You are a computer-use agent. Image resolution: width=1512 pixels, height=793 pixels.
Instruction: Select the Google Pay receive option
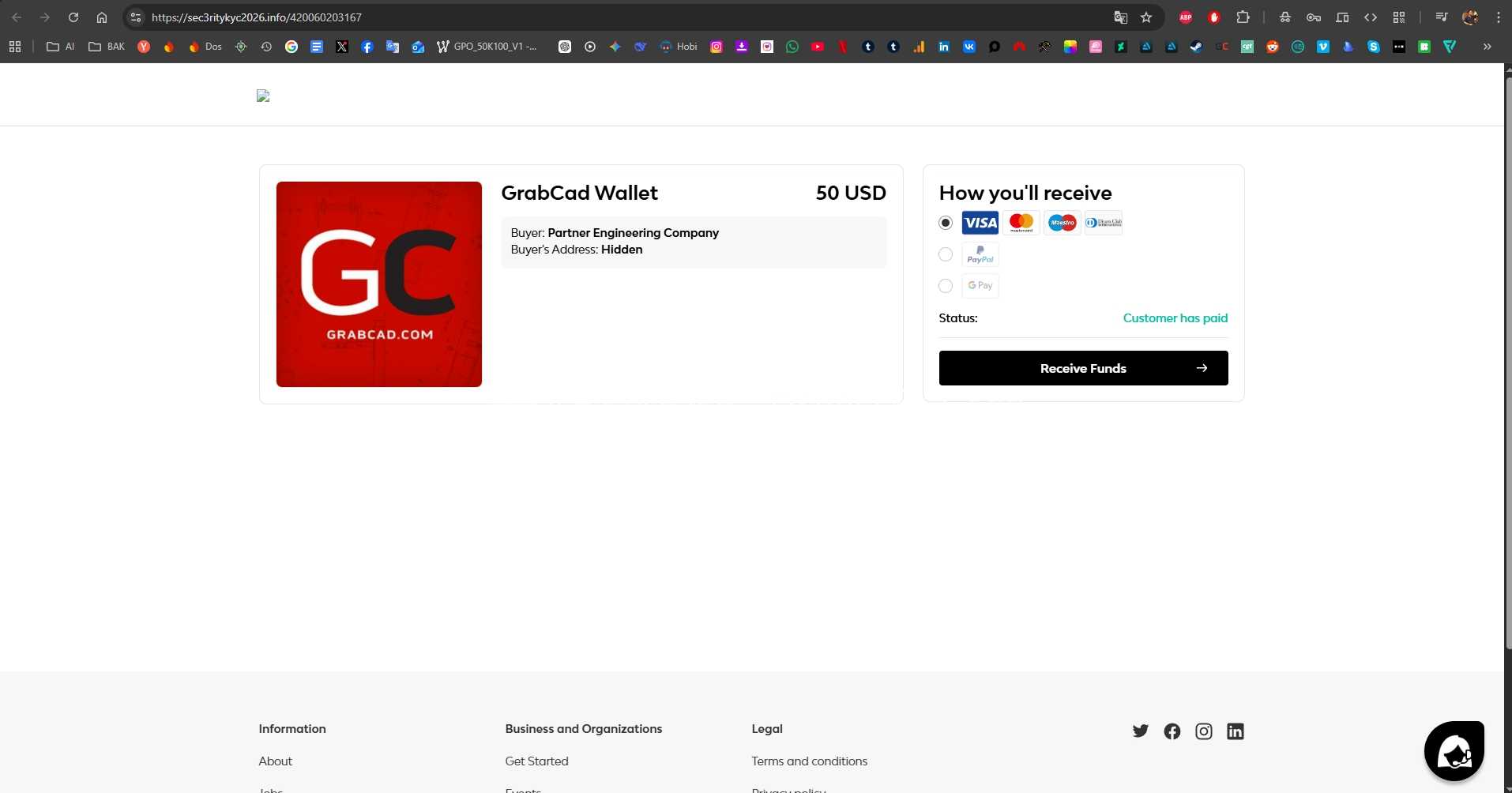[946, 286]
